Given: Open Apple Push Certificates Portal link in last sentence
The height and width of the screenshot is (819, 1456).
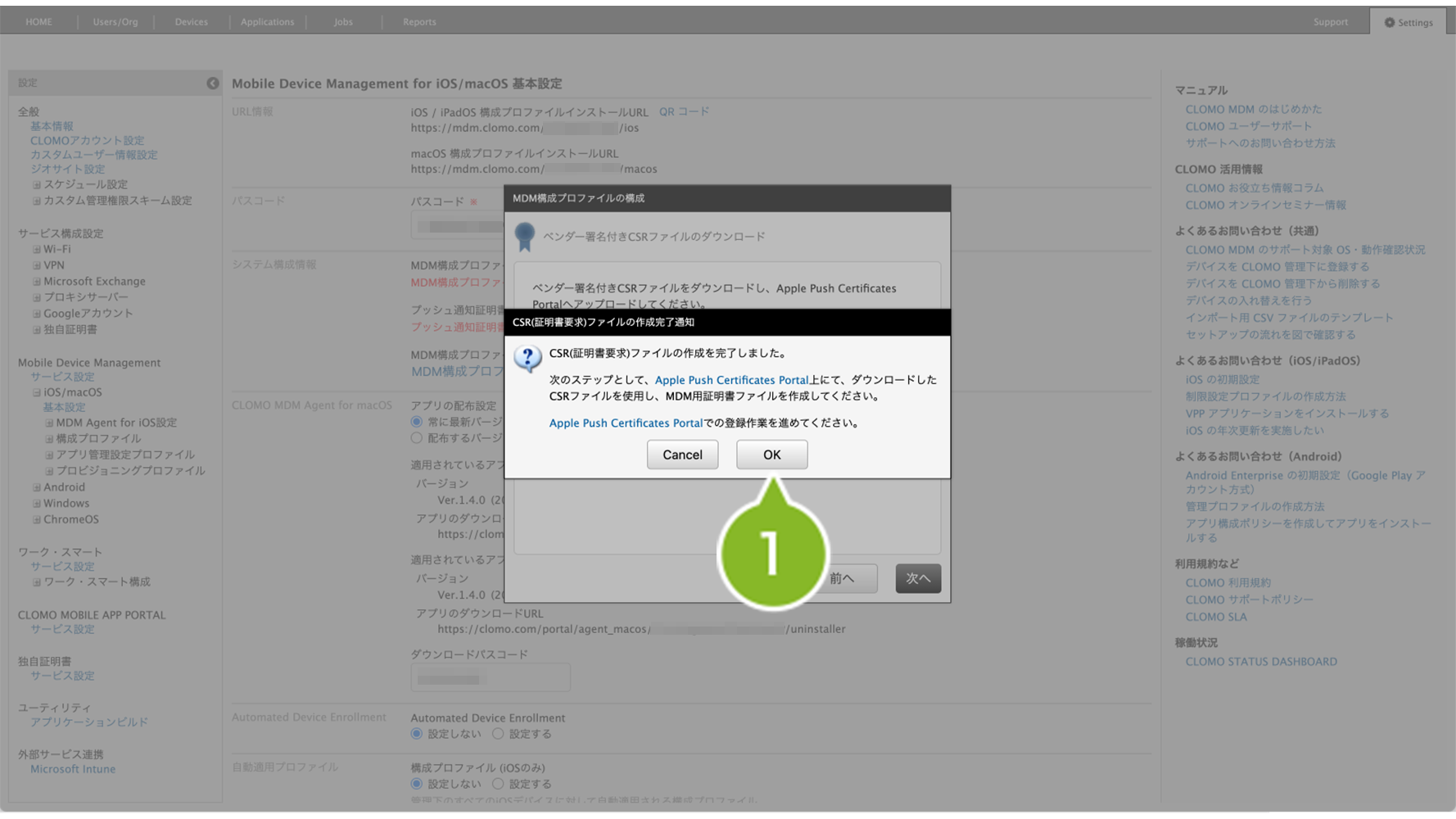Looking at the screenshot, I should click(x=626, y=423).
